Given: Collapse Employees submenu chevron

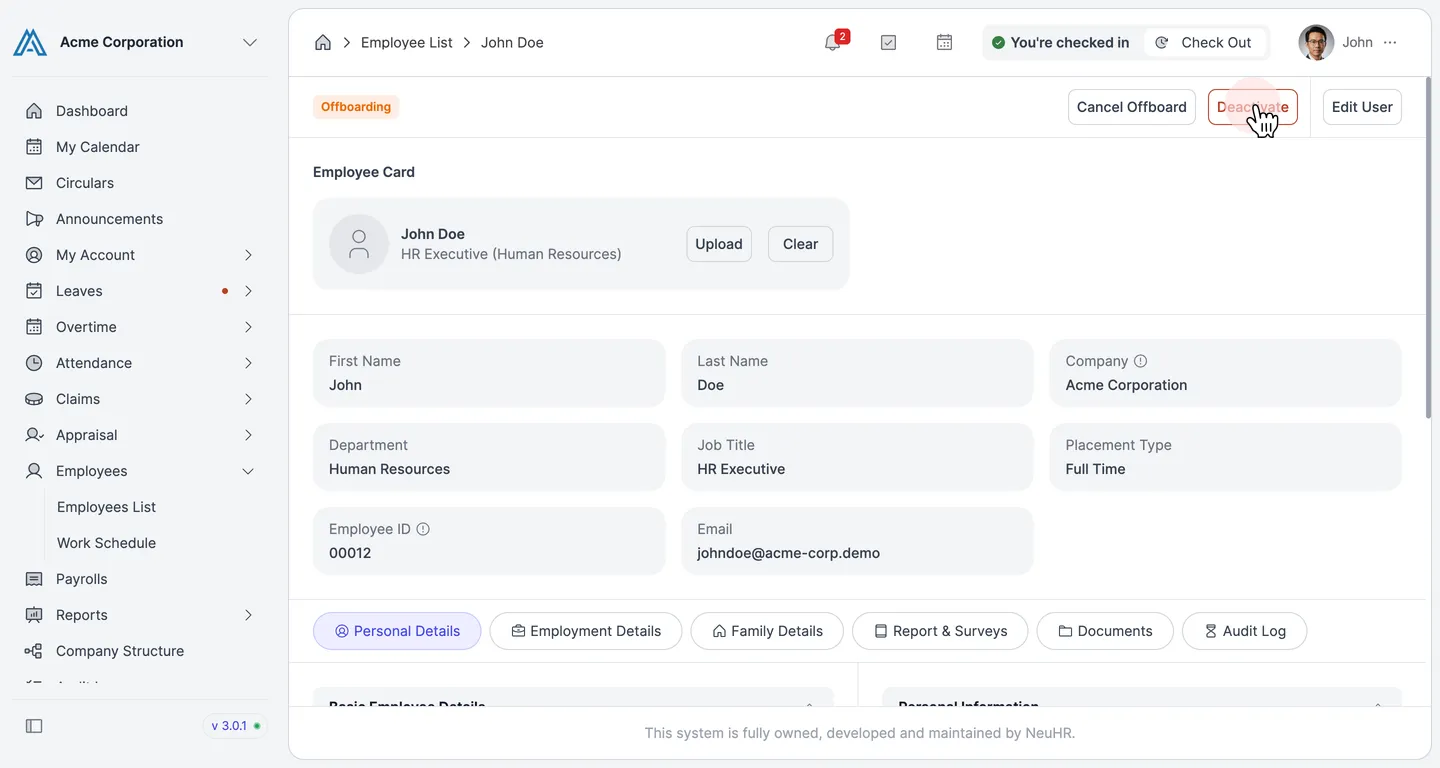Looking at the screenshot, I should point(248,471).
